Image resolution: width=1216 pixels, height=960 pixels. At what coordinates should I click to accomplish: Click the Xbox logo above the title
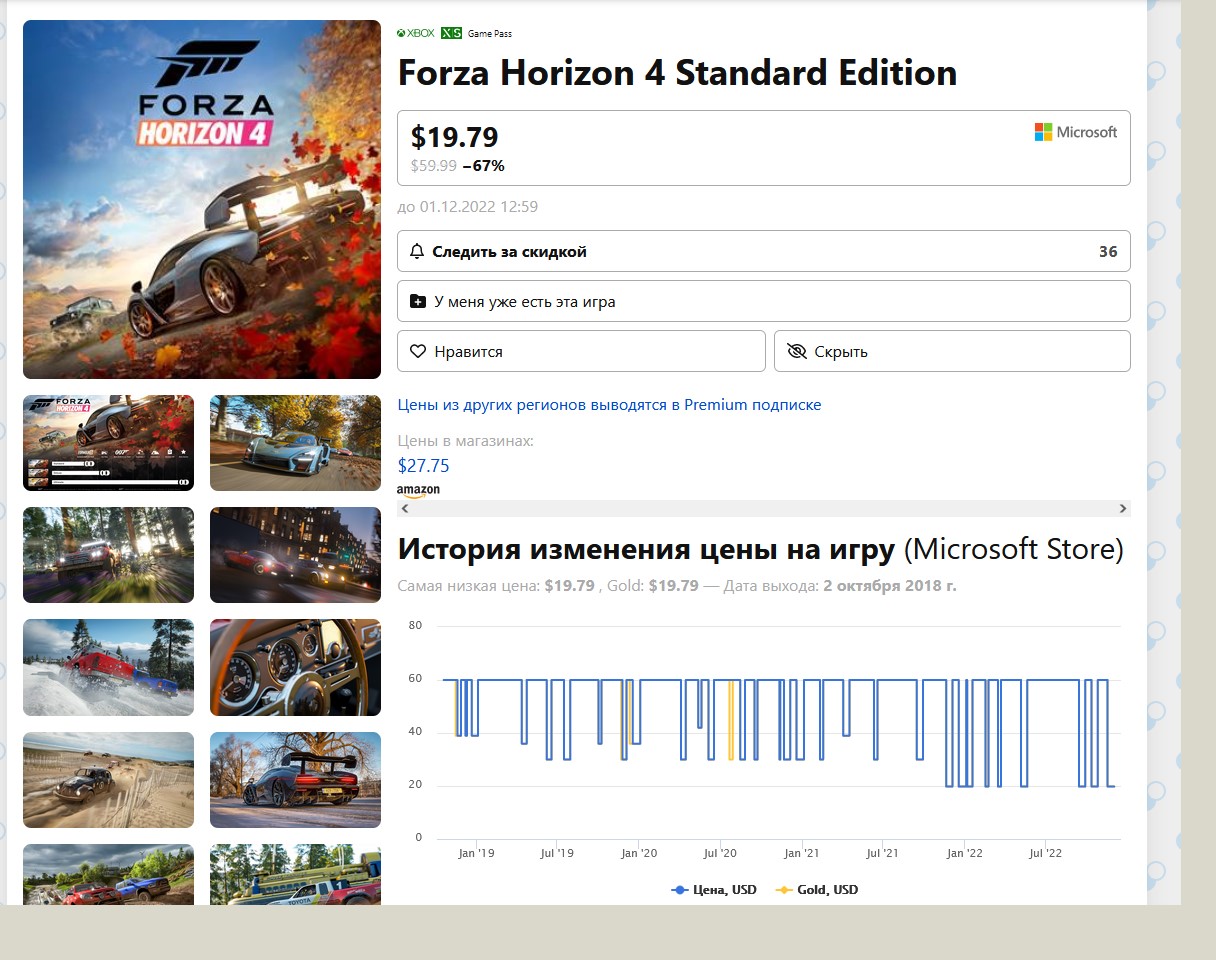coord(416,33)
